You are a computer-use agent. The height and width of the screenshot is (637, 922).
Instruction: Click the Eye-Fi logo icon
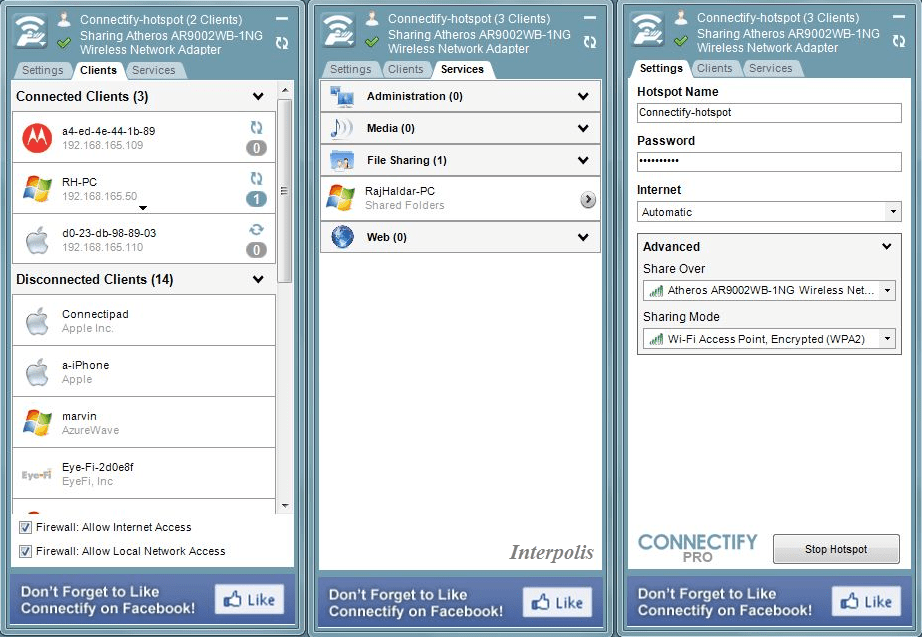coord(36,475)
